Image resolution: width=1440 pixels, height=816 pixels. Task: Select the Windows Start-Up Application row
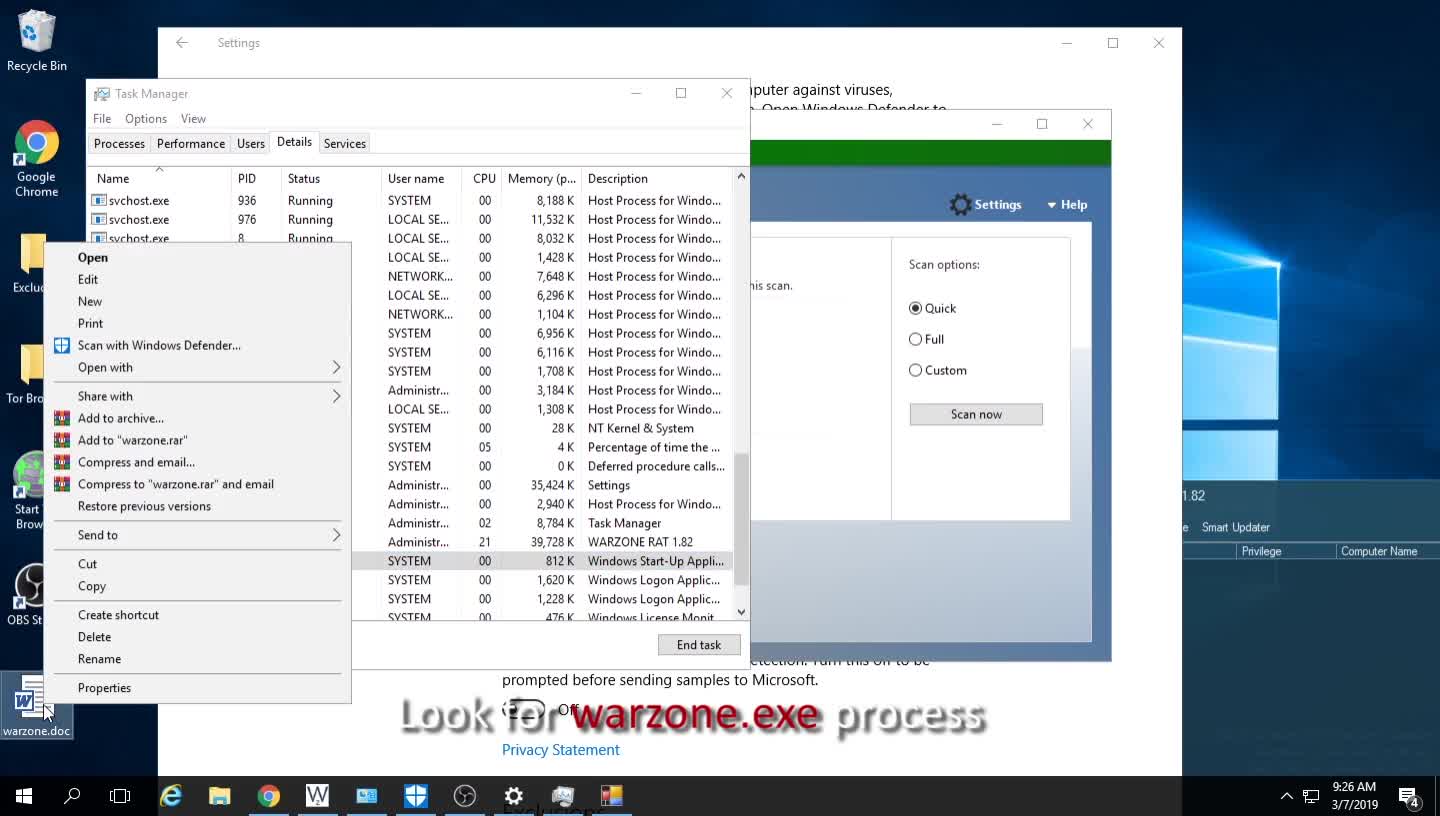point(541,561)
